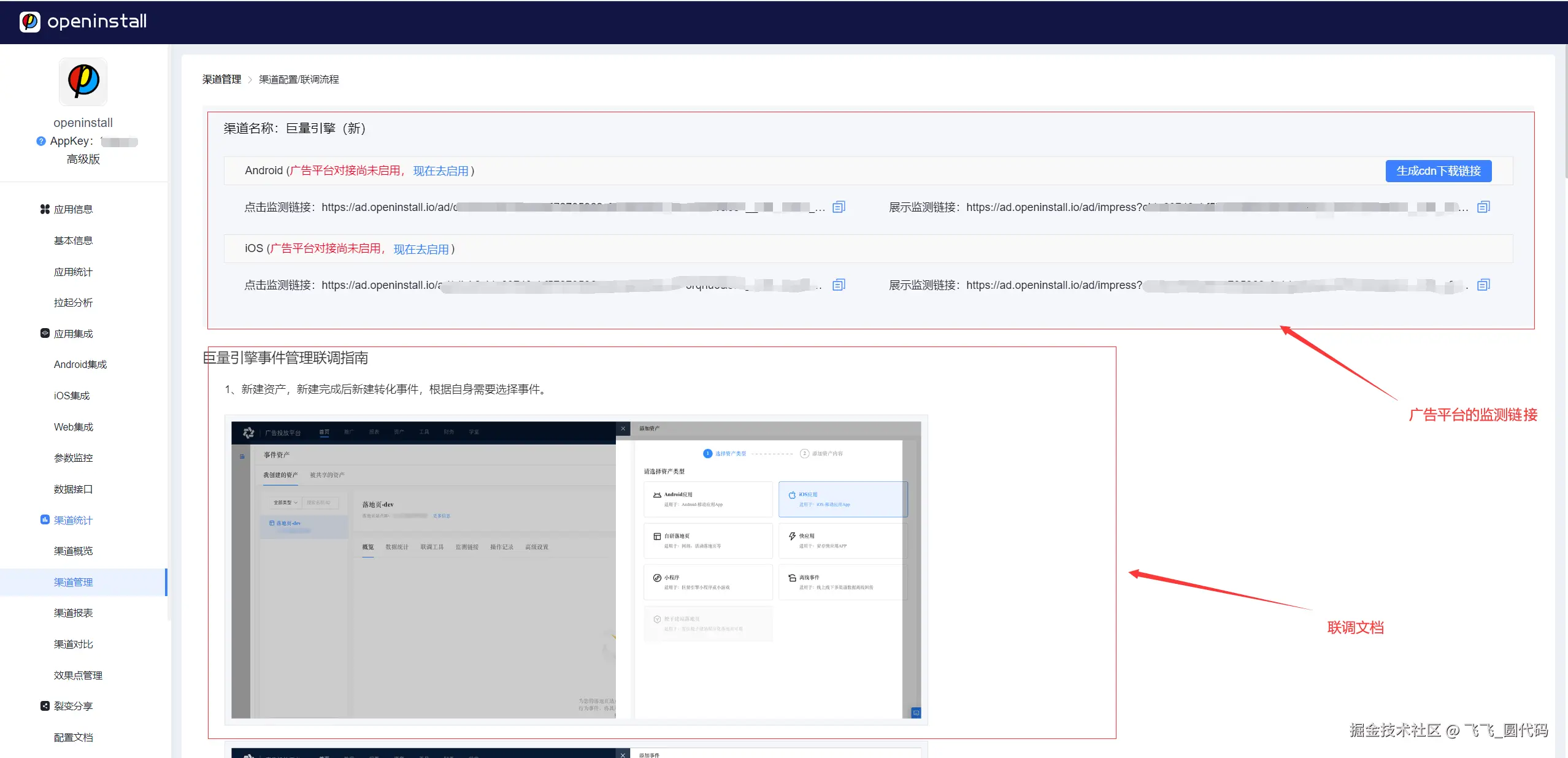Click the AppKey help question icon
The height and width of the screenshot is (758, 1568).
41,141
